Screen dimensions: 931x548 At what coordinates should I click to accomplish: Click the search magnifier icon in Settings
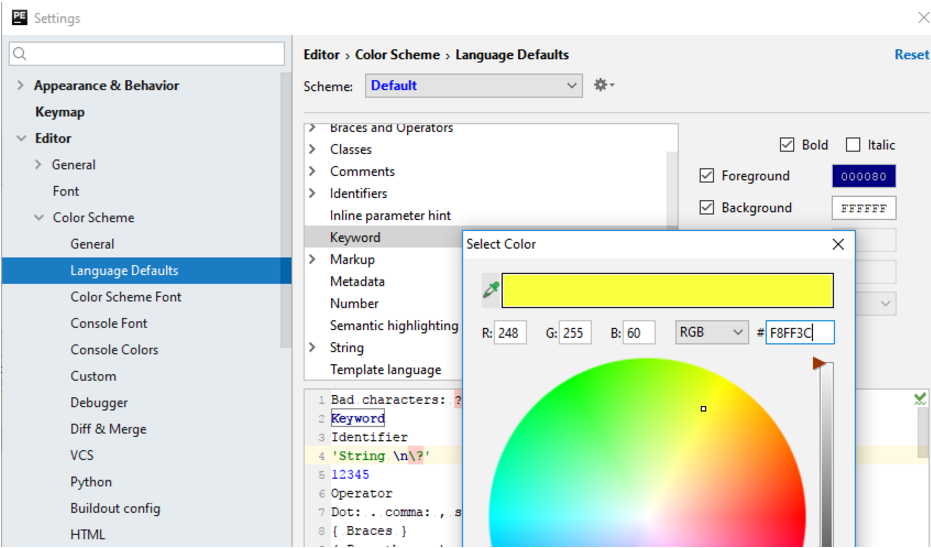pyautogui.click(x=21, y=54)
